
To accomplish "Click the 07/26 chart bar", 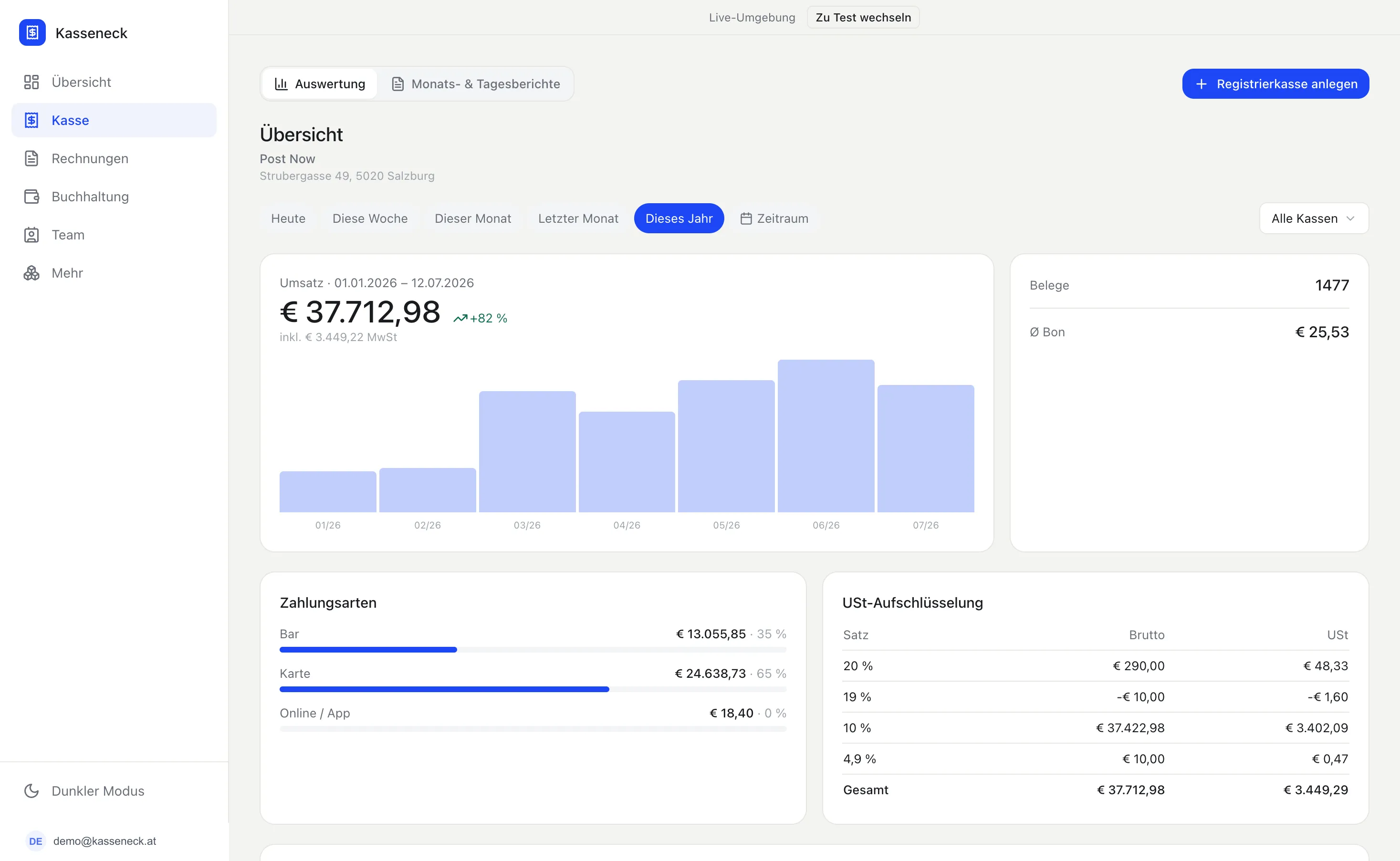I will pos(926,448).
